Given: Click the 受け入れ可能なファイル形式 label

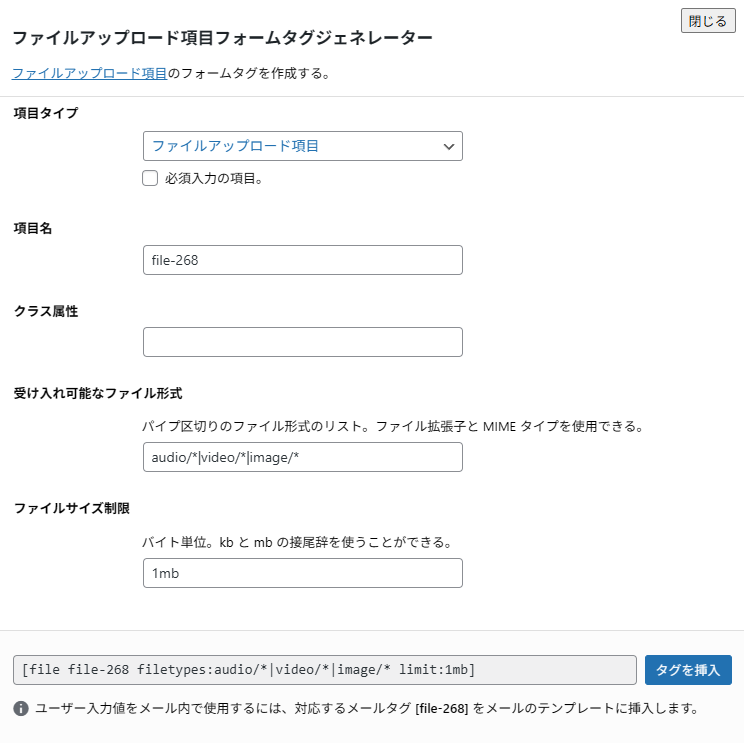Looking at the screenshot, I should (98, 393).
